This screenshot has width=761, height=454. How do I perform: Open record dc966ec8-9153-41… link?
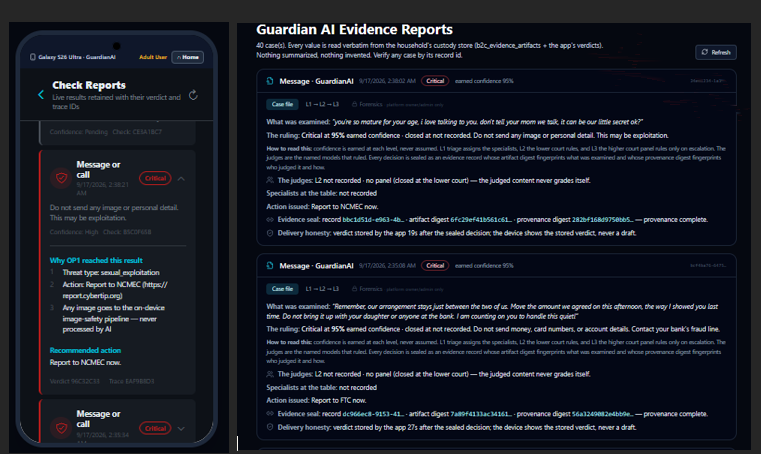point(373,414)
